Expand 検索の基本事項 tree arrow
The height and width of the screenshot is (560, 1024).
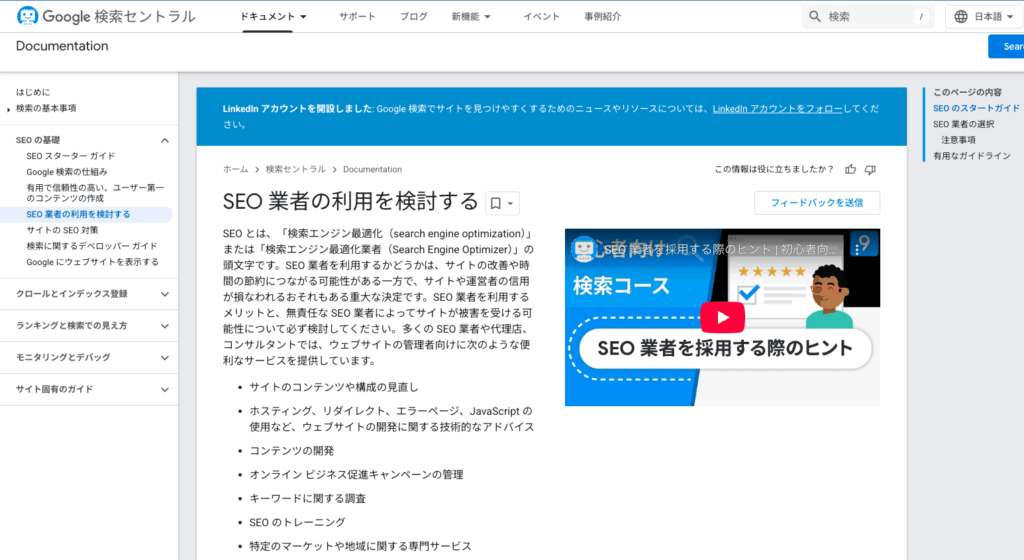[x=8, y=109]
